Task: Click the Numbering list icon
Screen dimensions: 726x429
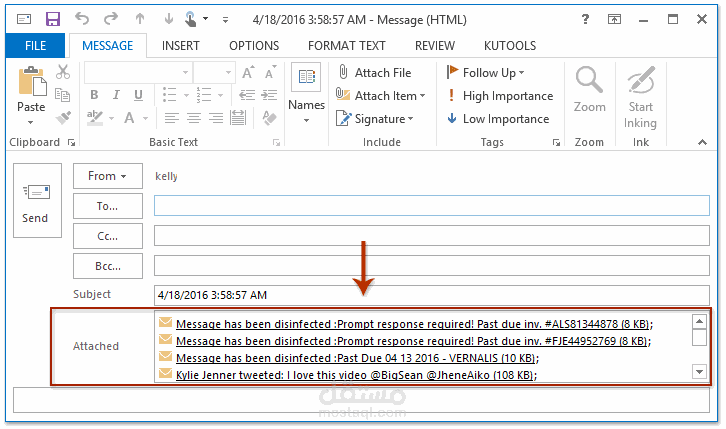Action: coord(203,95)
